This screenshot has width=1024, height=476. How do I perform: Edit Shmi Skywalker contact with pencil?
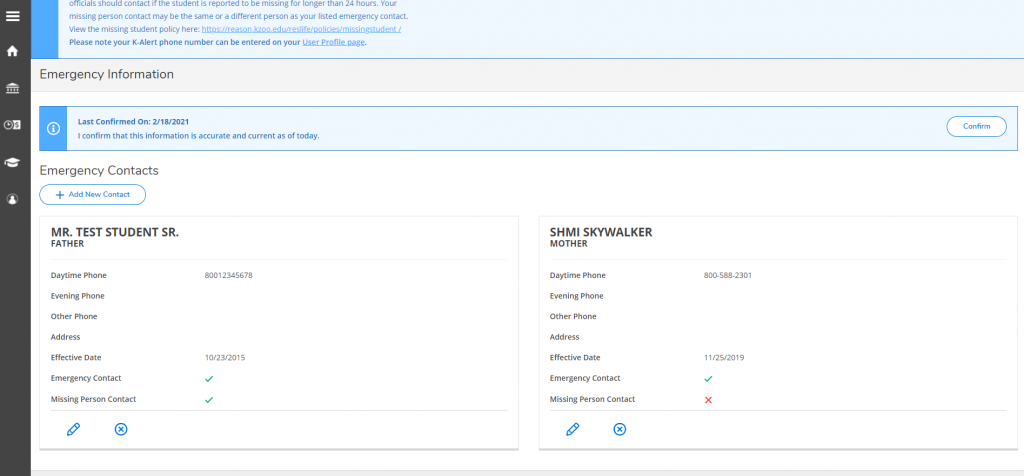572,429
